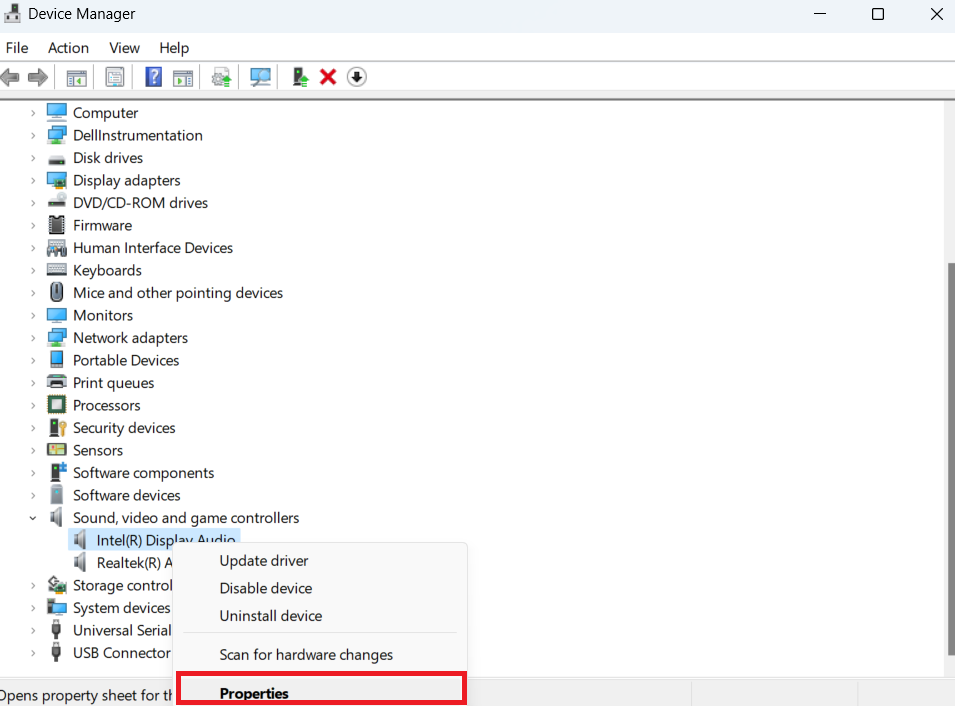Click speaker icon beside Intel(R) Display Audio
Image resolution: width=955 pixels, height=706 pixels.
(x=80, y=540)
